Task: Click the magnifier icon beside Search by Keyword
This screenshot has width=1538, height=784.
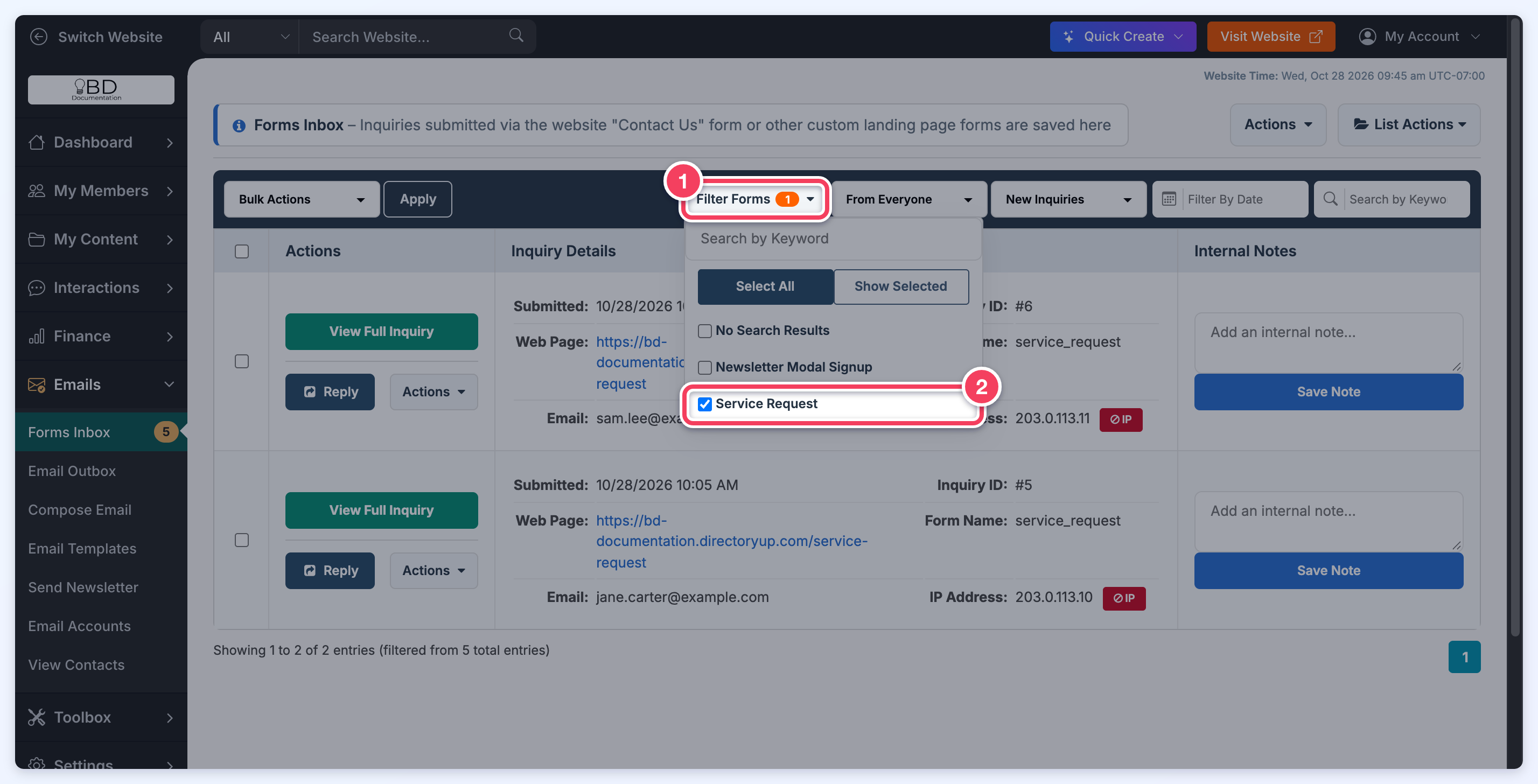Action: (x=1330, y=199)
